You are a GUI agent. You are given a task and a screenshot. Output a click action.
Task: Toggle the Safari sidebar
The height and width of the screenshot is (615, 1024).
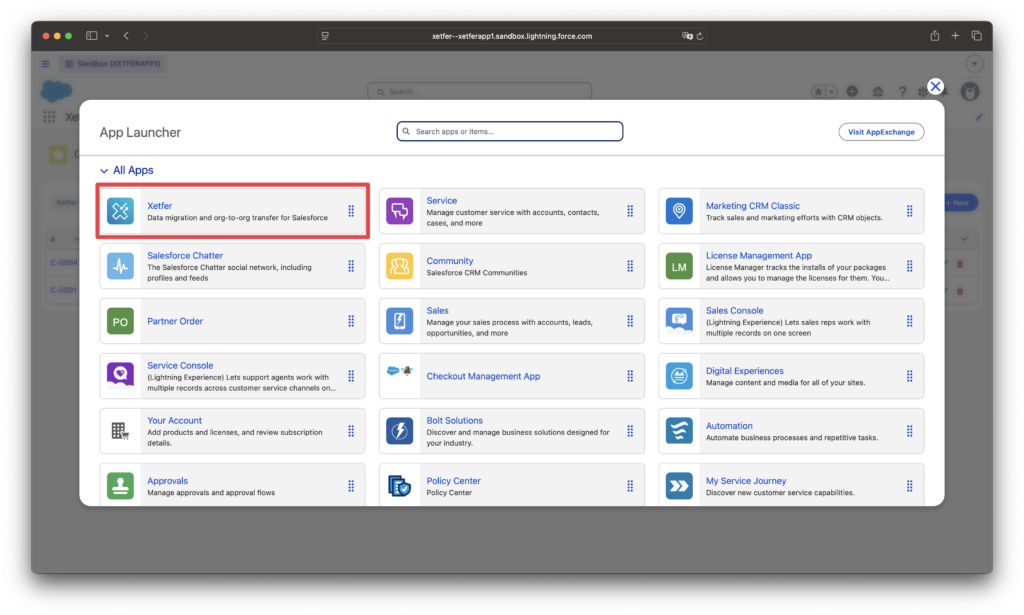[x=91, y=36]
